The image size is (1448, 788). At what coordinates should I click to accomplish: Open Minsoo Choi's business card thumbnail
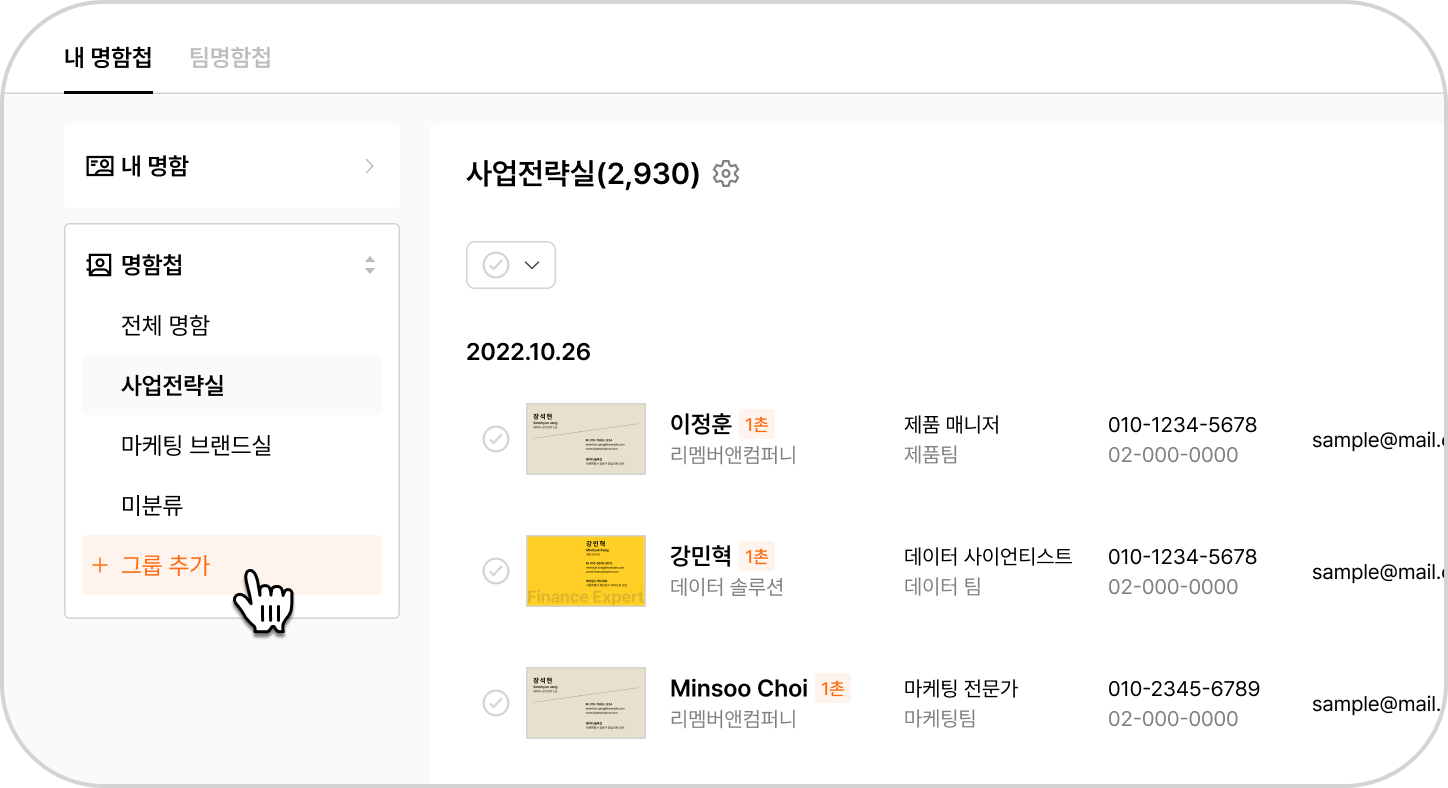pos(586,703)
